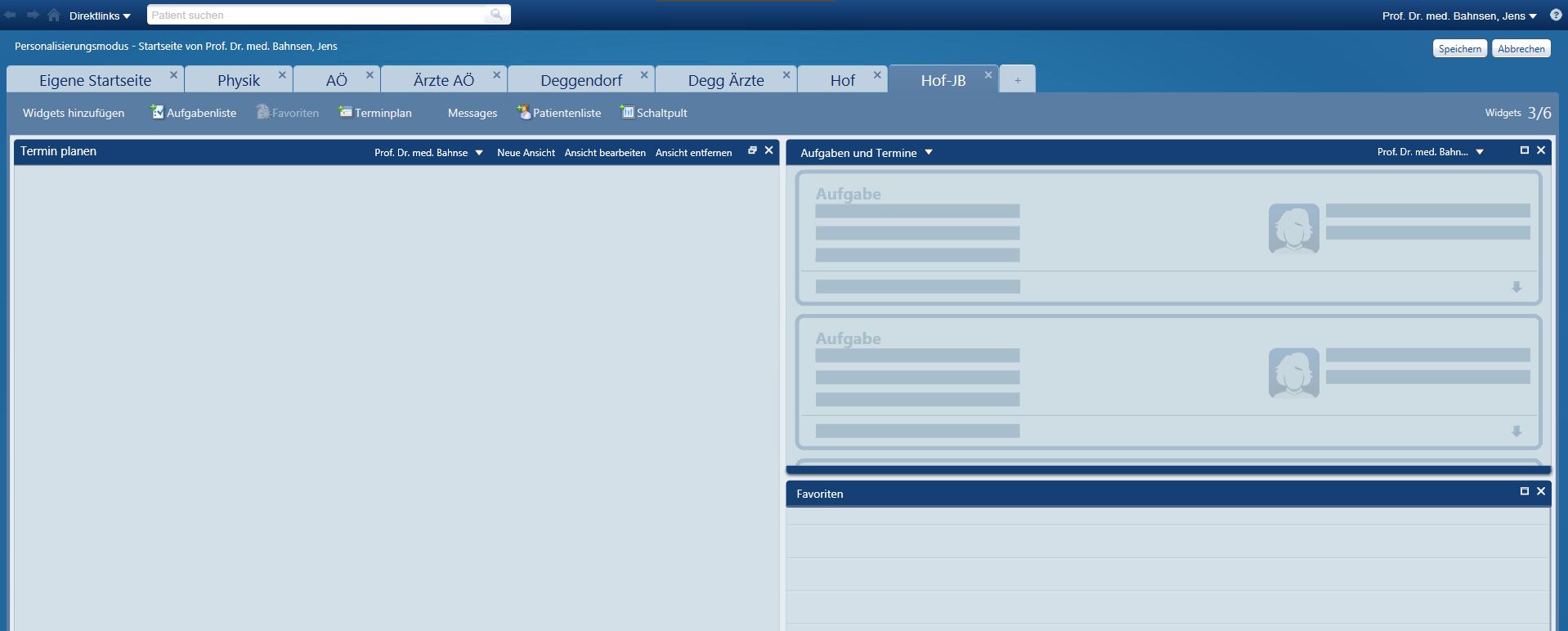Screen dimensions: 1568x631
Task: Click the home icon in top bar
Action: (54, 15)
